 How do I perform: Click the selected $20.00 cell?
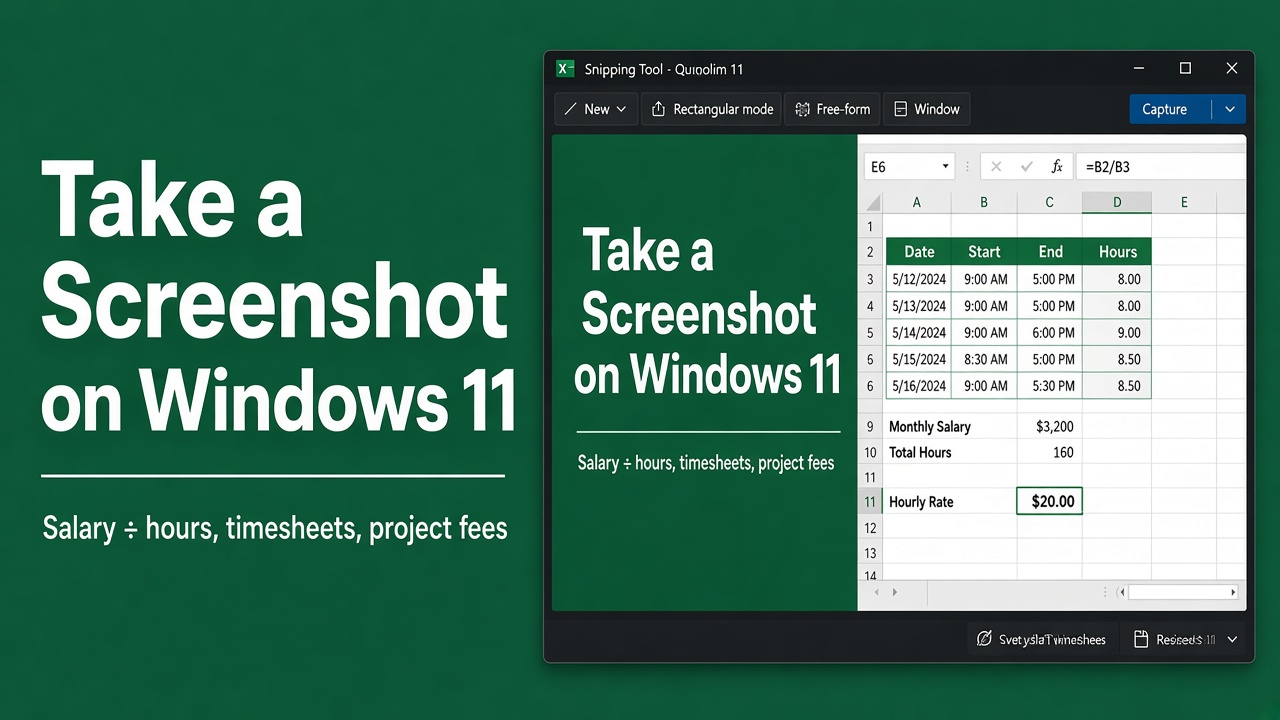(x=1050, y=501)
